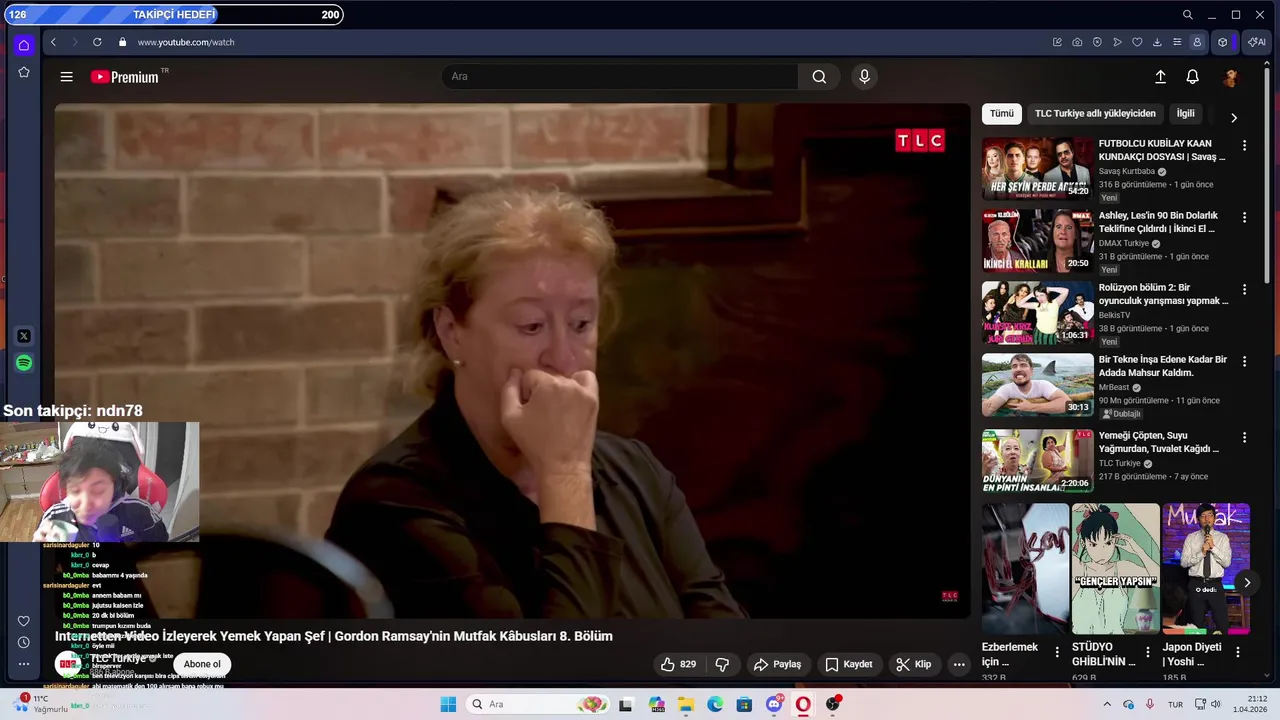The image size is (1280, 720).
Task: Open Opera sidebar bookmarks star
Action: click(24, 73)
